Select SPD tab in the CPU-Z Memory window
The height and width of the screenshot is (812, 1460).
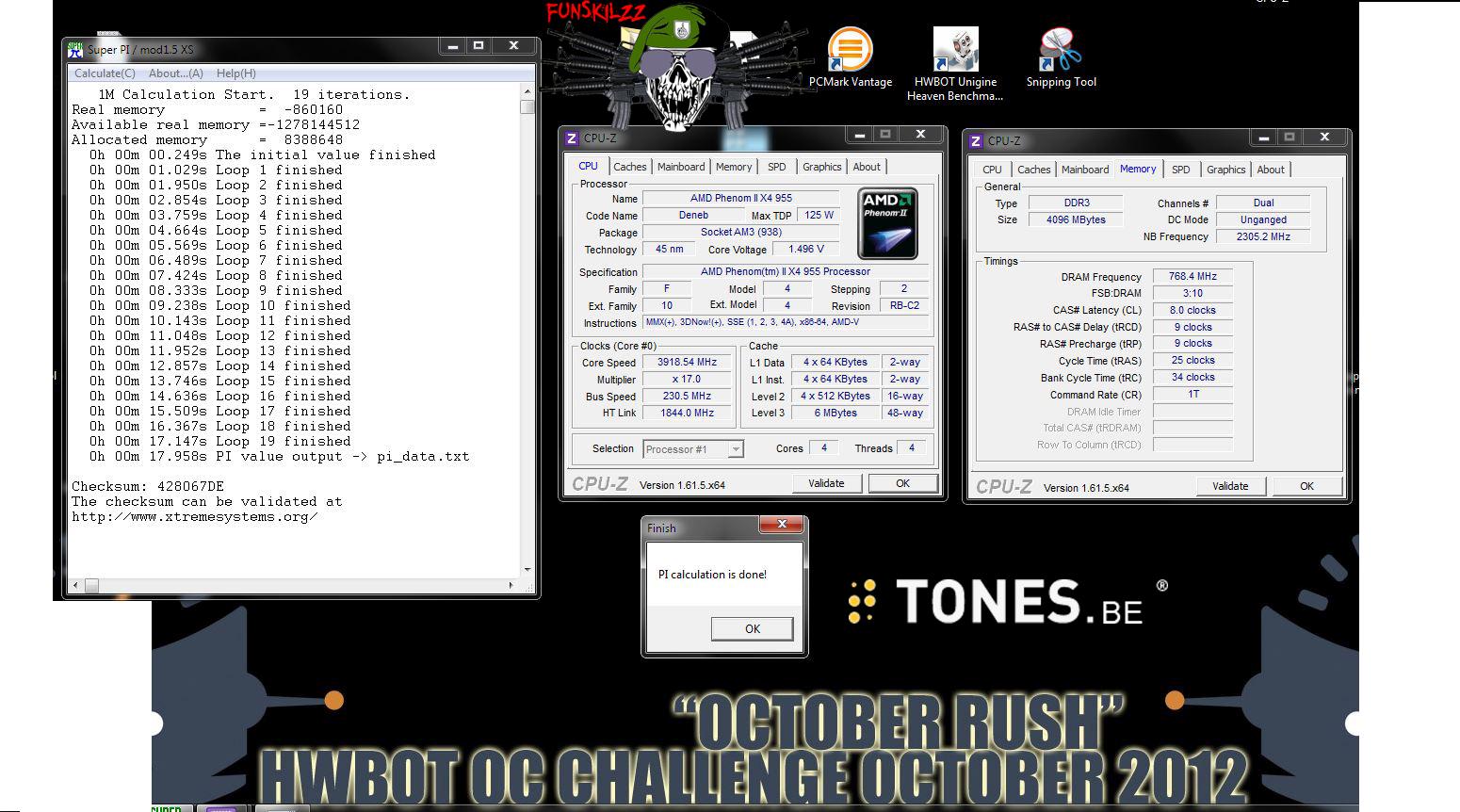click(x=1180, y=170)
